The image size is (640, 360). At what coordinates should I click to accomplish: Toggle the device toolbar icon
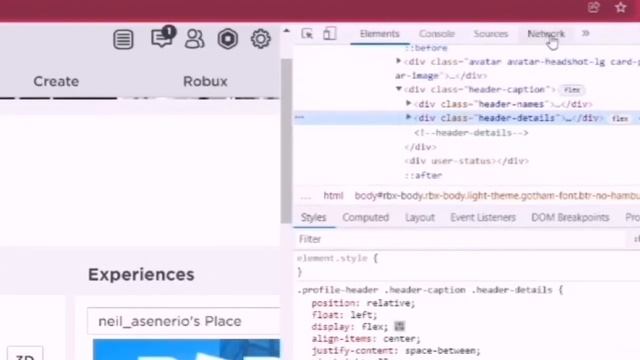click(x=329, y=33)
